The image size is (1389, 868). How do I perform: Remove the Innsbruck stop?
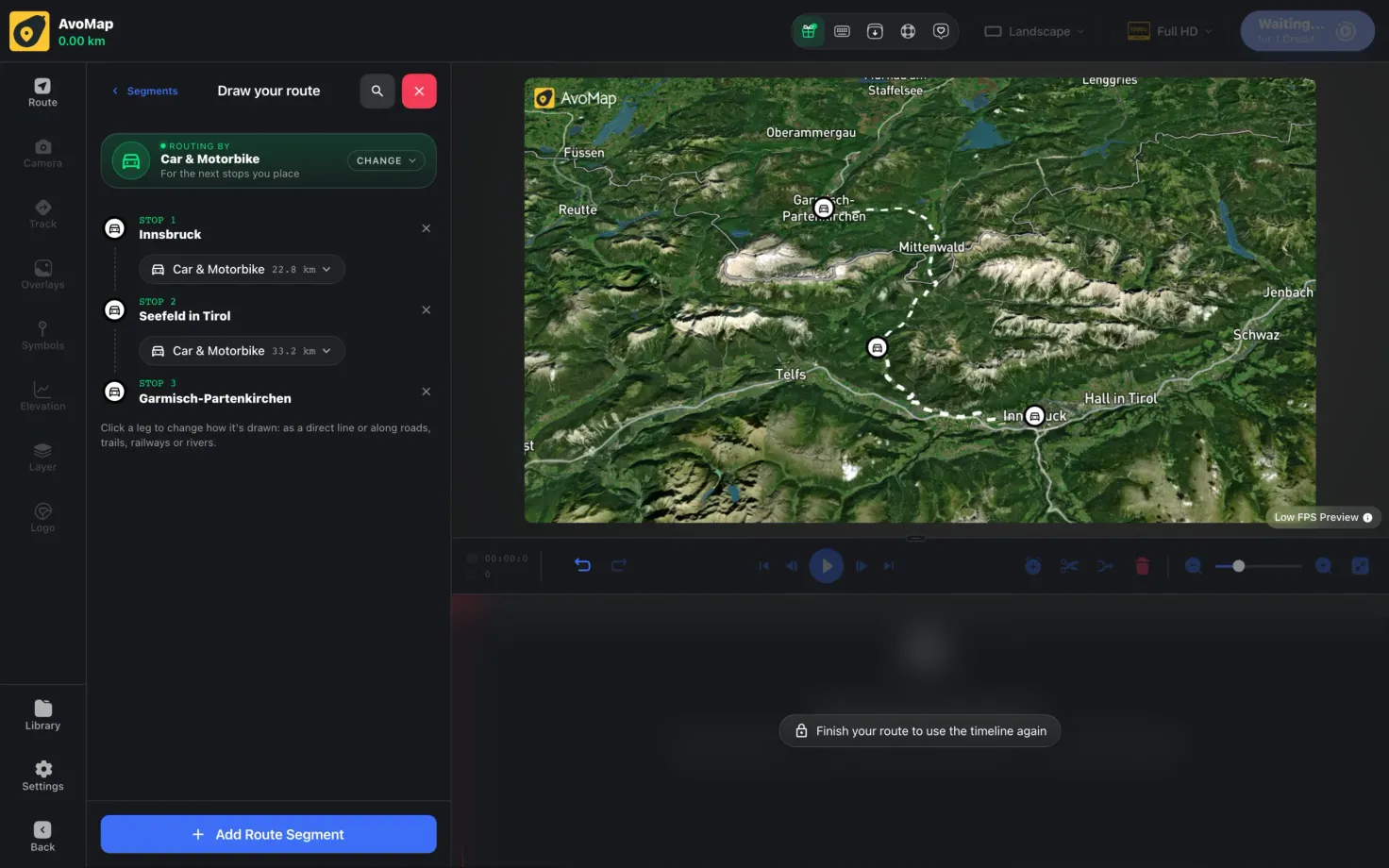pos(427,228)
